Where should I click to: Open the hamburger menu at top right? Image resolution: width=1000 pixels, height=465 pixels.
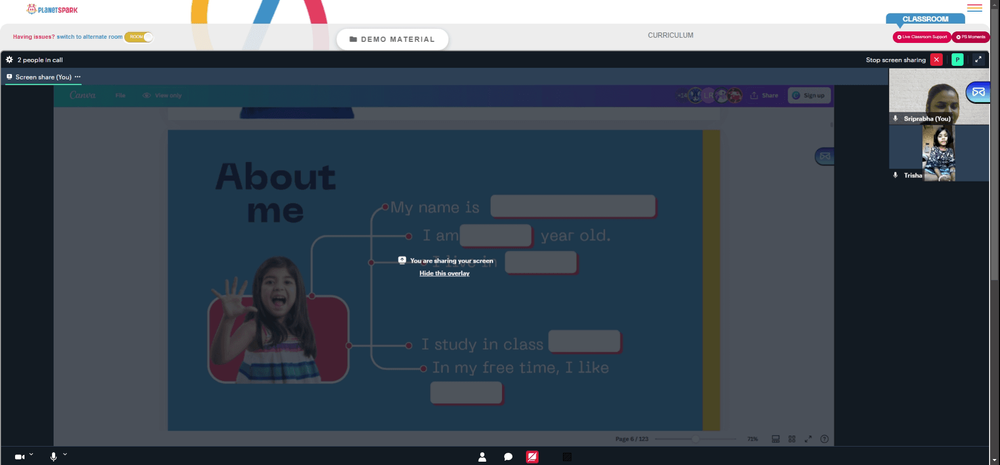[974, 8]
